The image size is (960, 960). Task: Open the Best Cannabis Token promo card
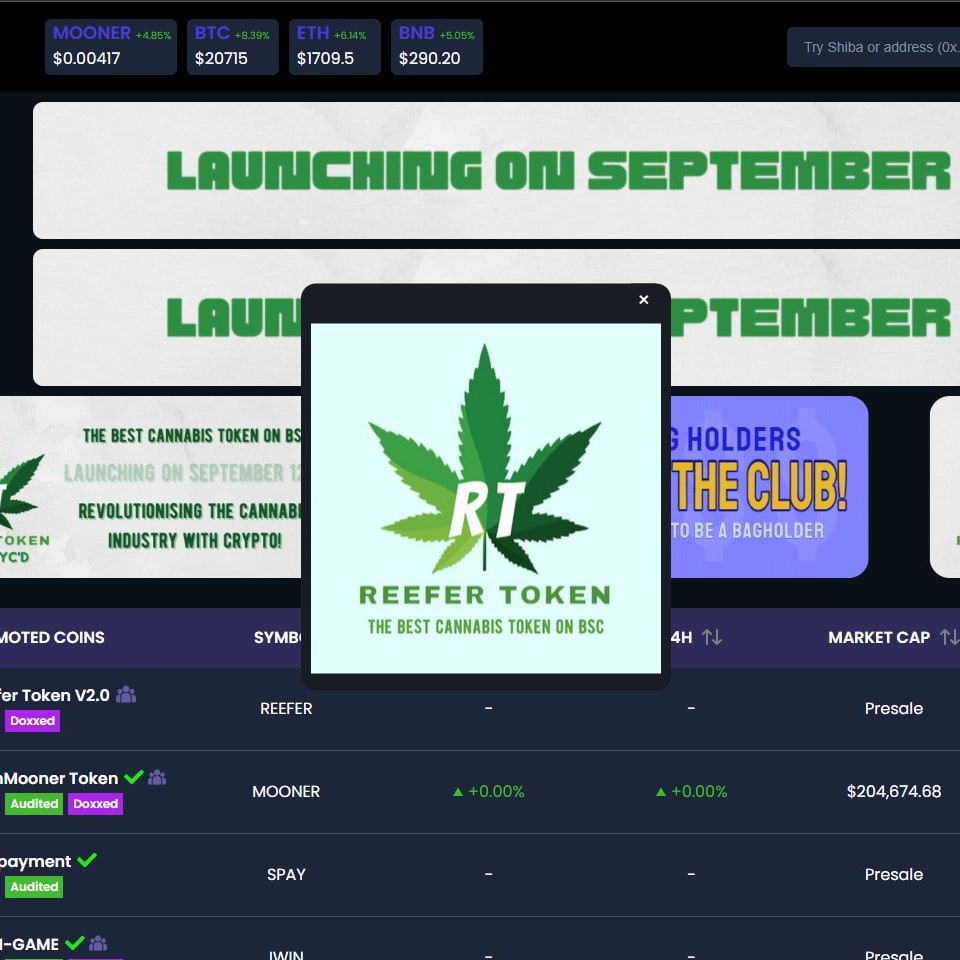pyautogui.click(x=150, y=487)
